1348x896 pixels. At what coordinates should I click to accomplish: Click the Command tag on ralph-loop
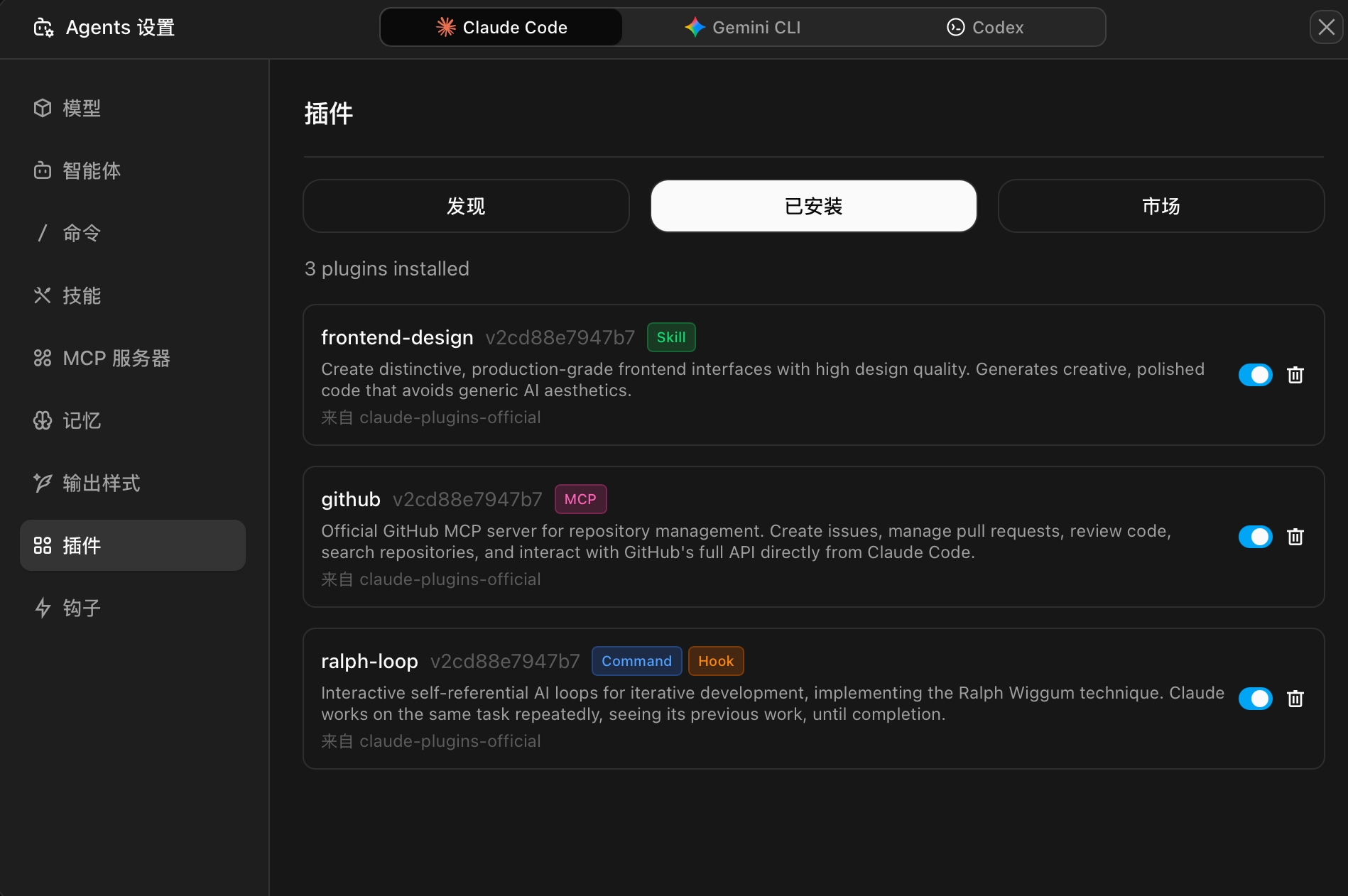point(636,661)
